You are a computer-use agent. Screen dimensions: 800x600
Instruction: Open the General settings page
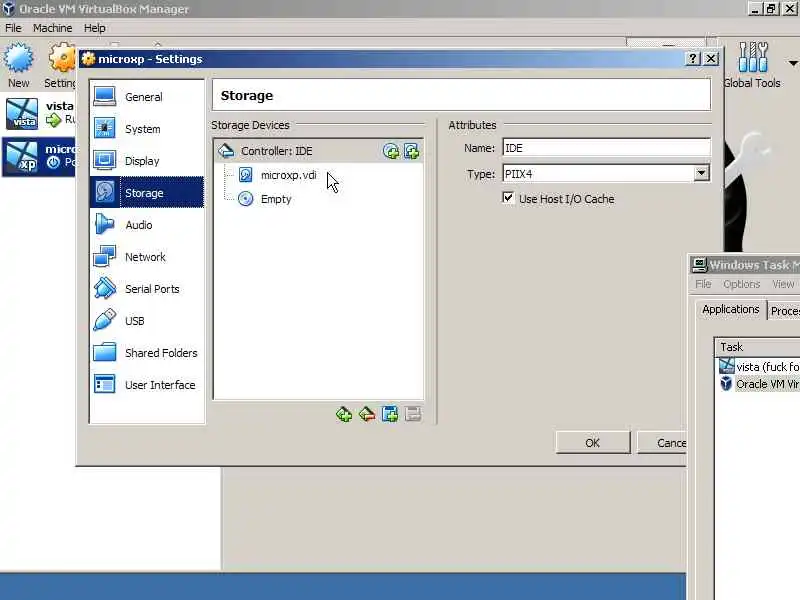147,97
